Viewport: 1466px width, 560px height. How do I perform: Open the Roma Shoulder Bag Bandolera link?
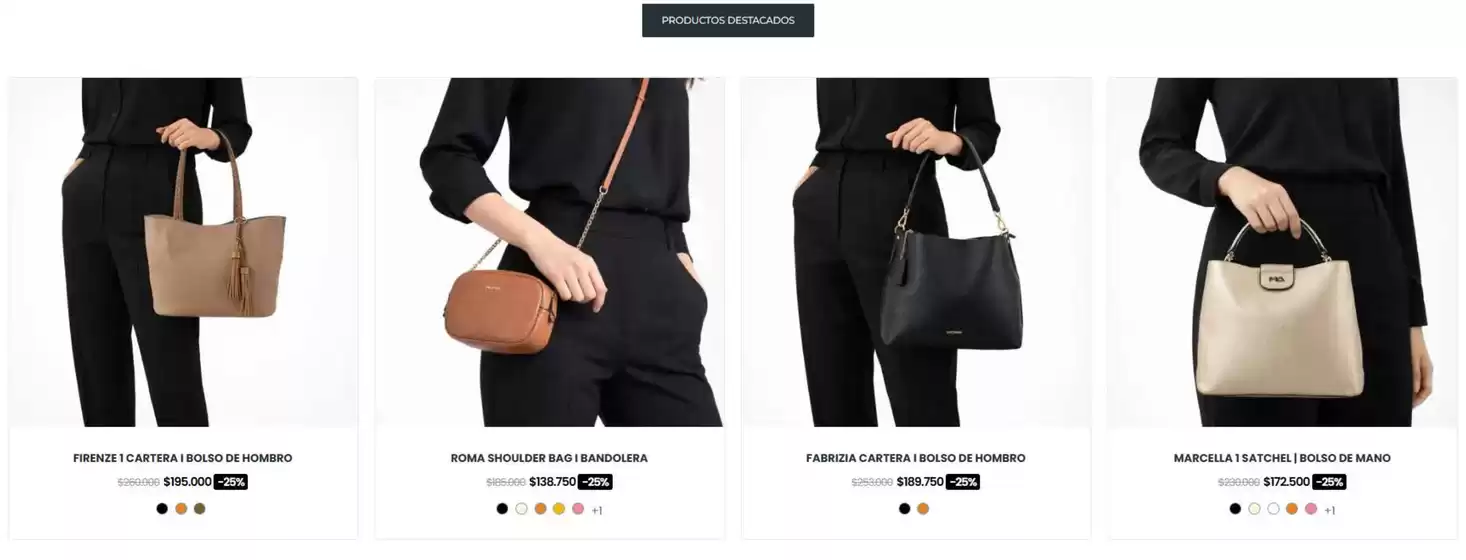pyautogui.click(x=549, y=458)
